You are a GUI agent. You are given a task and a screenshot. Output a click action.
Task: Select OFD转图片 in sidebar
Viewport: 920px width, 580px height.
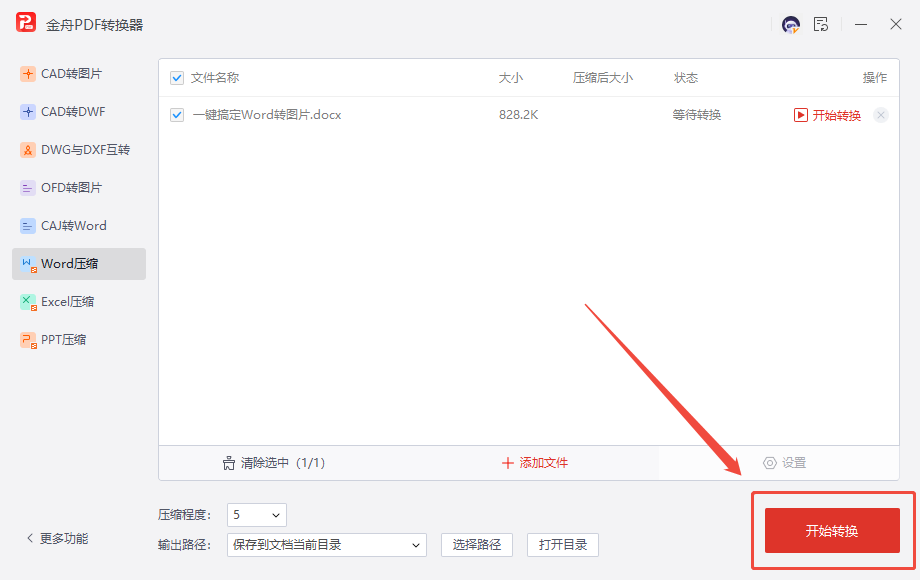(79, 188)
